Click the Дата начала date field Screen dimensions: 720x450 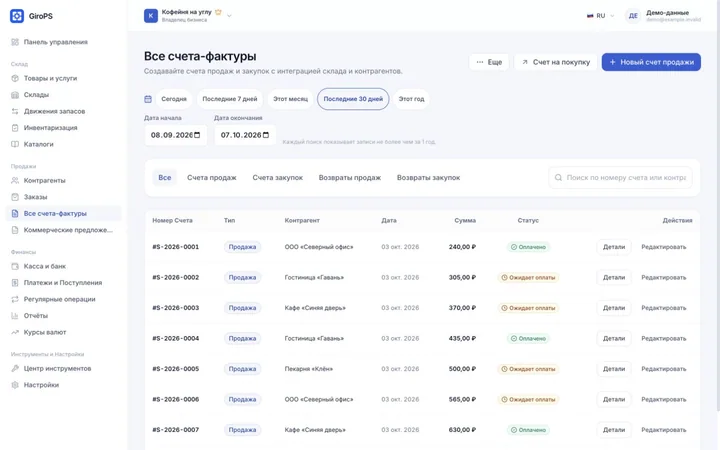coord(175,135)
